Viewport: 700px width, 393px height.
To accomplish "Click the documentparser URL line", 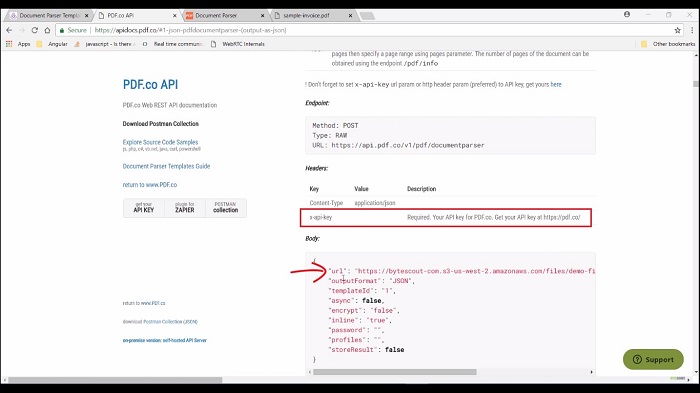I will (x=398, y=145).
